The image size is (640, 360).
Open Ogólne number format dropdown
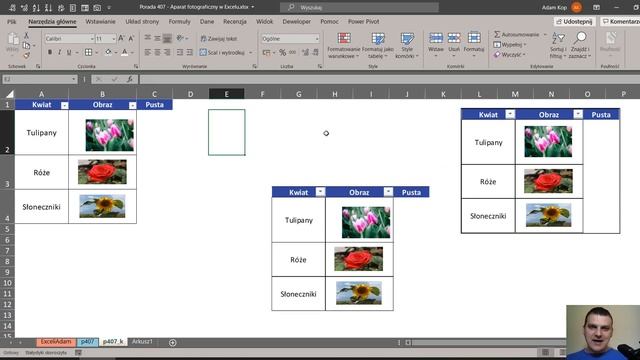(x=317, y=38)
